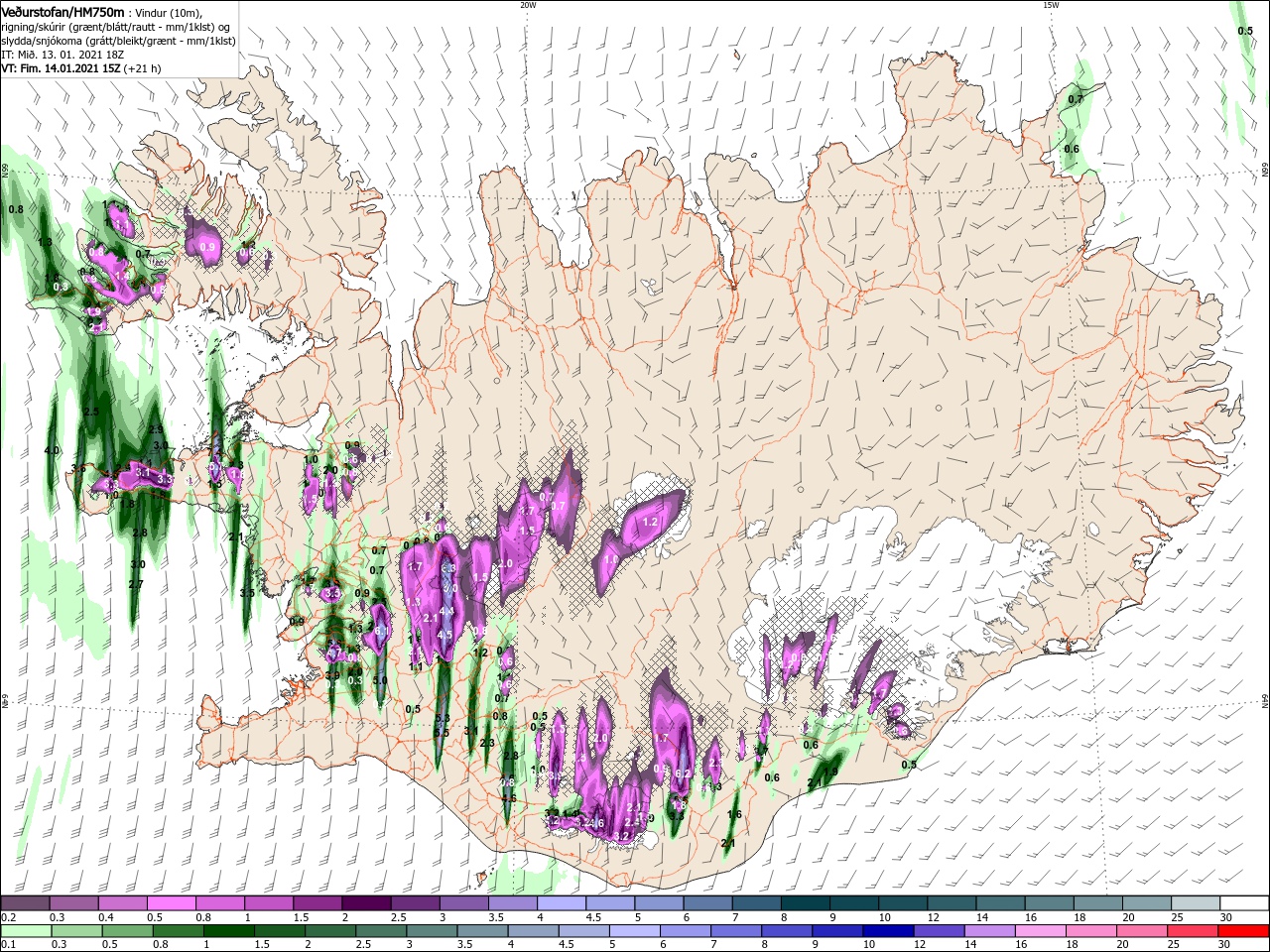Click the slate blue upper-row swatch at 6
The width and height of the screenshot is (1270, 952).
click(707, 903)
